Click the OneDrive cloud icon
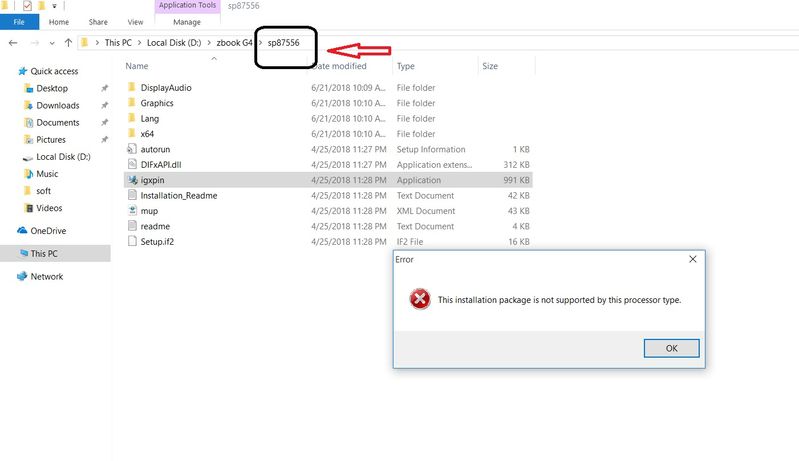799x461 pixels. point(22,230)
